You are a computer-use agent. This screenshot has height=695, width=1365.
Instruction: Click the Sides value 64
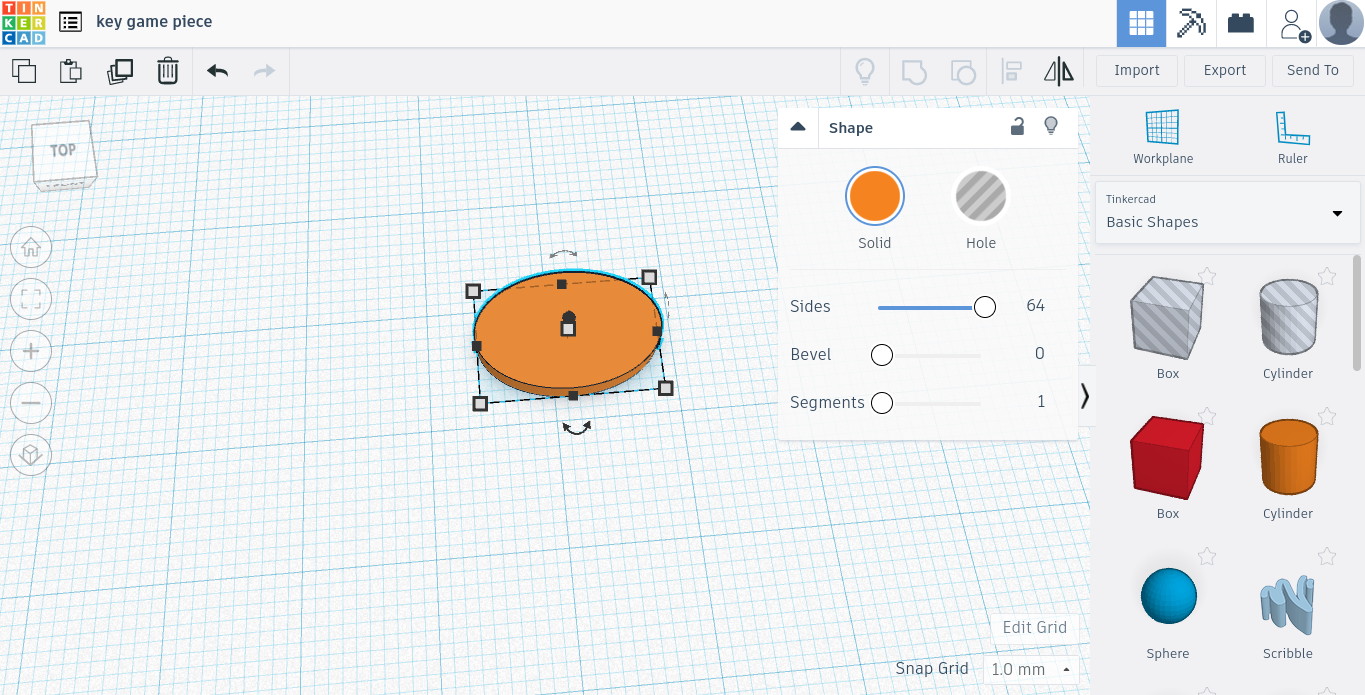click(x=1035, y=306)
